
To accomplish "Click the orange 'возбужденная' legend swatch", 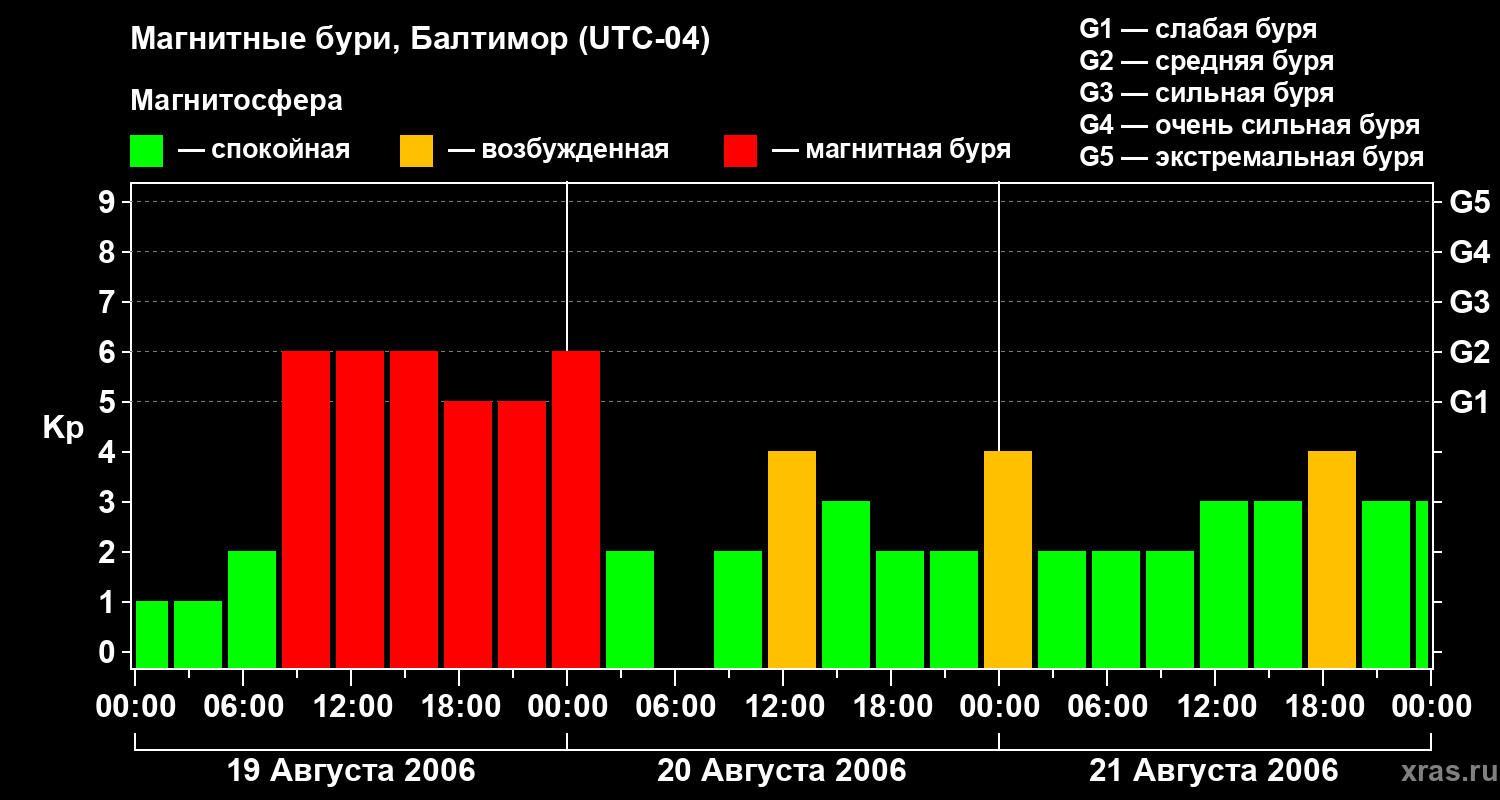I will tap(417, 151).
